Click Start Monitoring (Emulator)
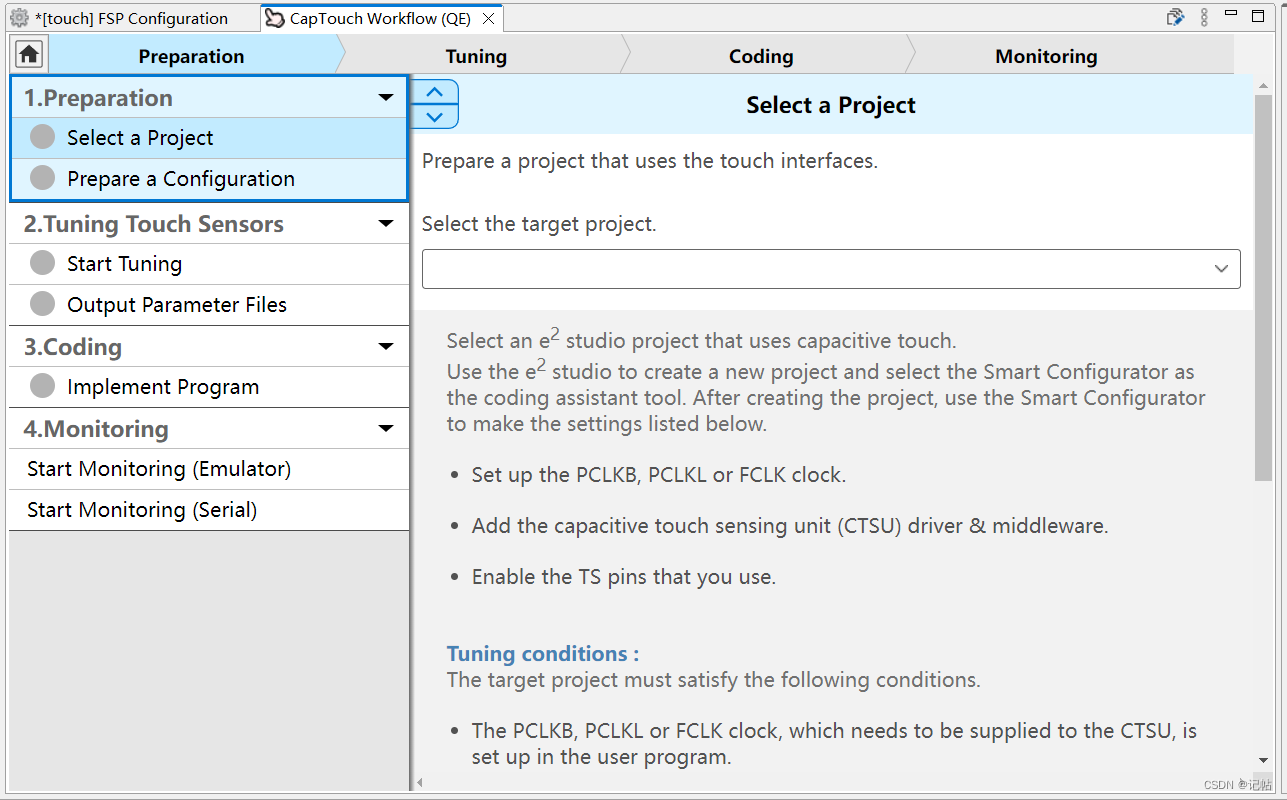Screen dimensions: 1287x800 point(159,469)
